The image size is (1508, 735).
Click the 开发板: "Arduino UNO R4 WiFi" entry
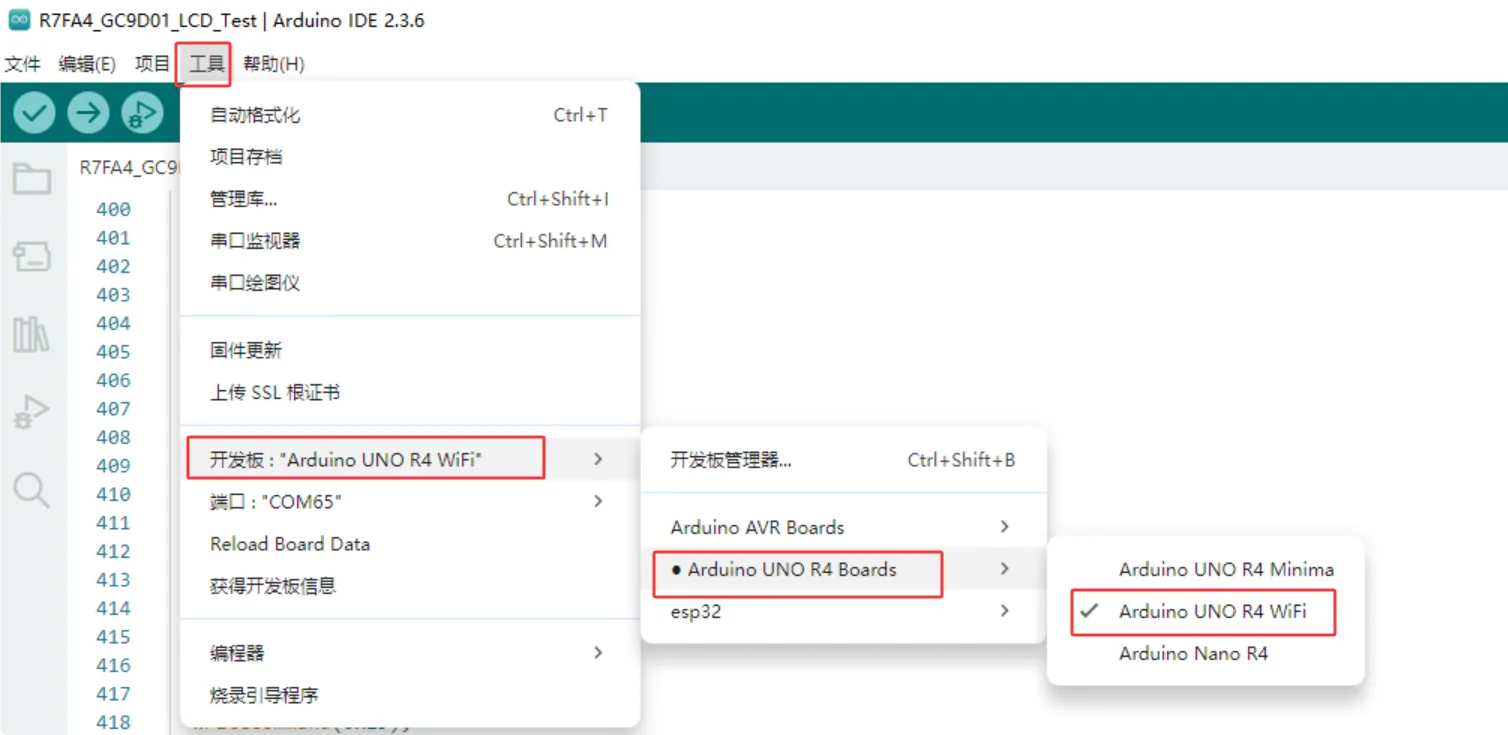409,459
